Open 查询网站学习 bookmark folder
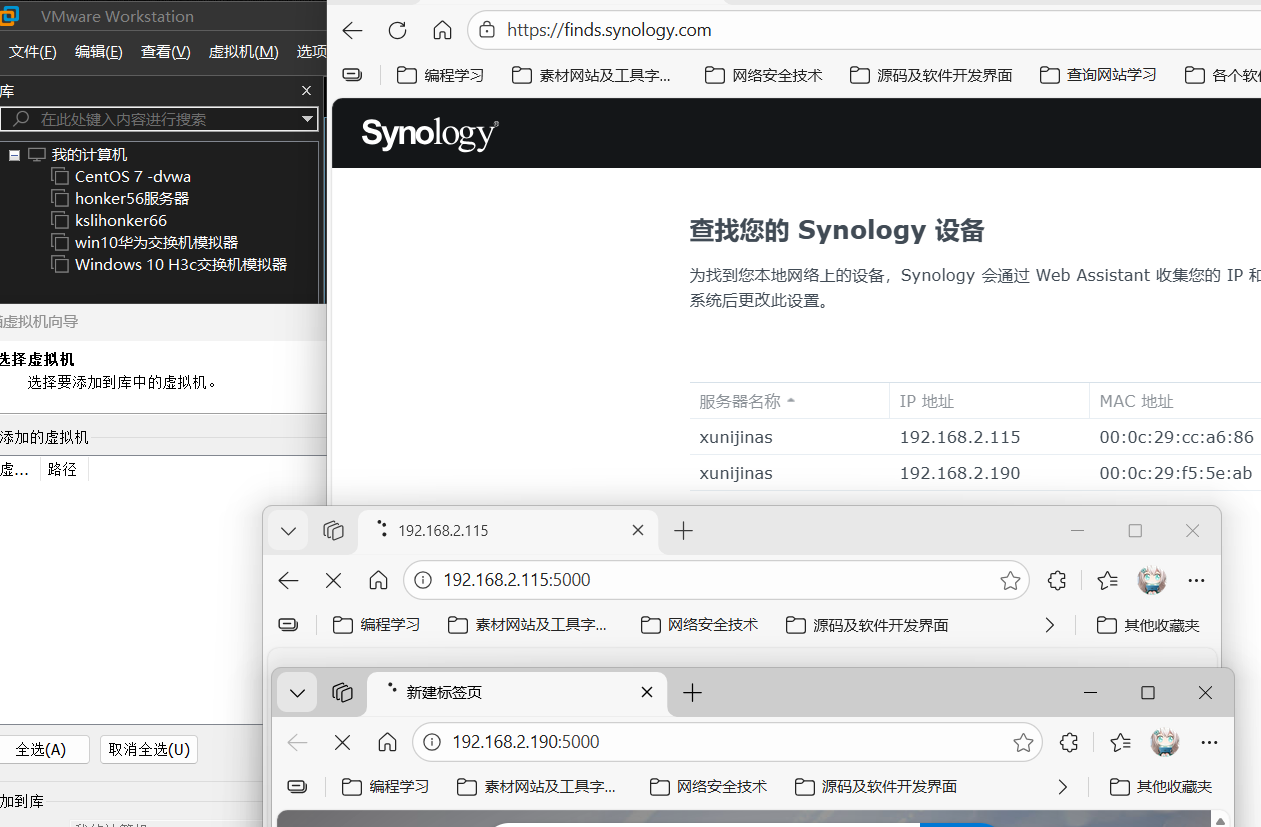1261x827 pixels. tap(1098, 75)
